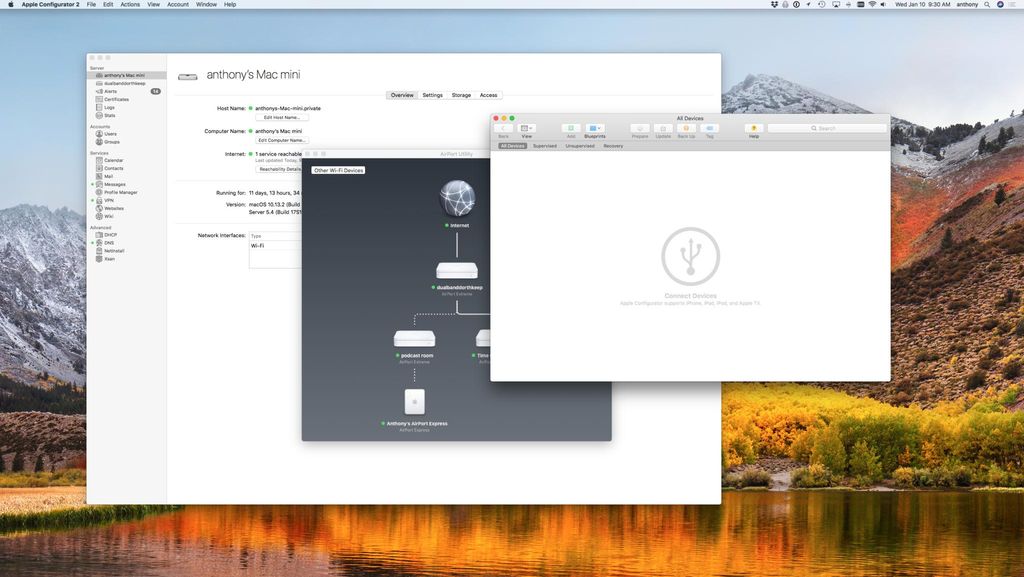Open the Actions menu in the menu bar

[129, 4]
